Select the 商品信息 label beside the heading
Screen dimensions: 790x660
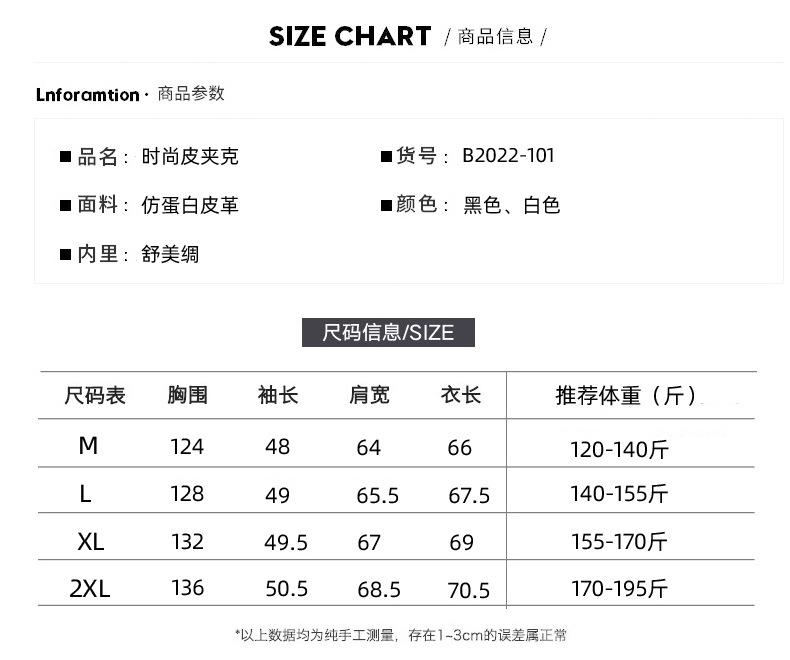tap(495, 38)
